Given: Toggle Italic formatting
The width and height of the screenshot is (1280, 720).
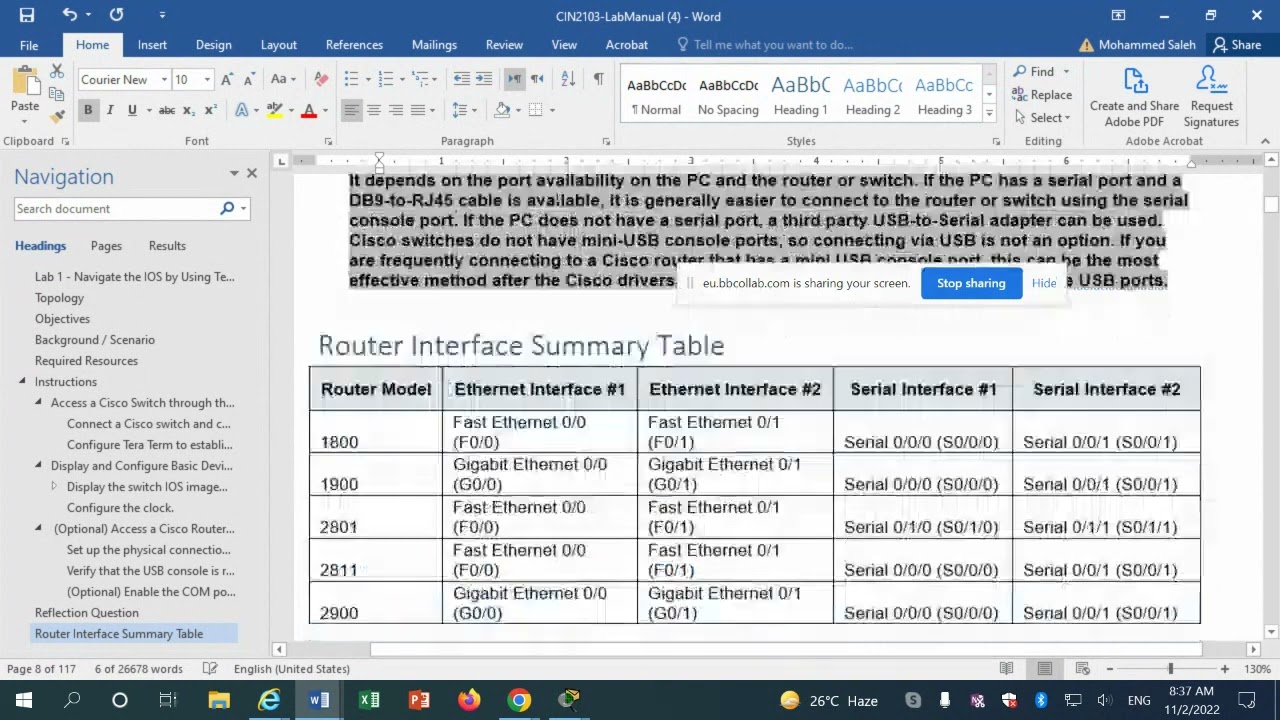Looking at the screenshot, I should [110, 110].
